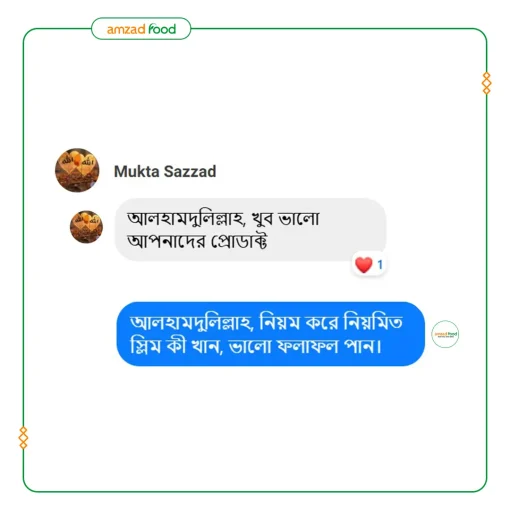
Task: Select the blue reply message bubble
Action: [271, 334]
